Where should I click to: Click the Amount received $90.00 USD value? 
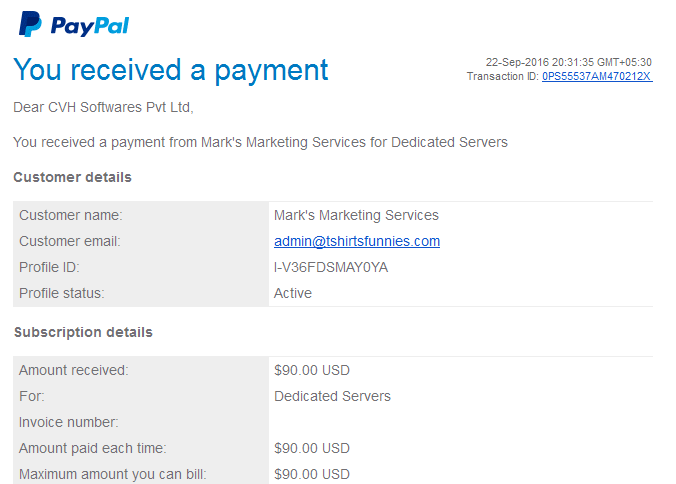point(312,370)
